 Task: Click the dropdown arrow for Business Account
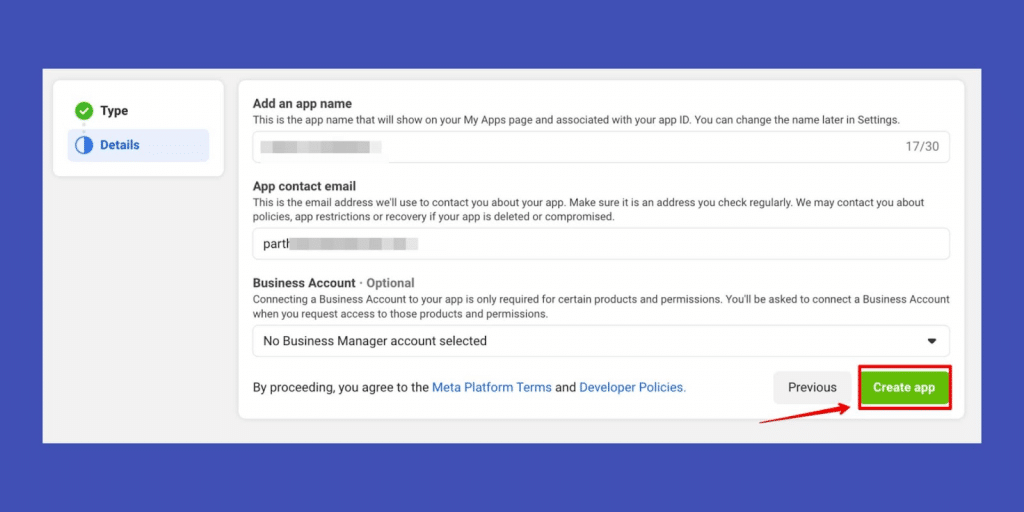pos(932,341)
